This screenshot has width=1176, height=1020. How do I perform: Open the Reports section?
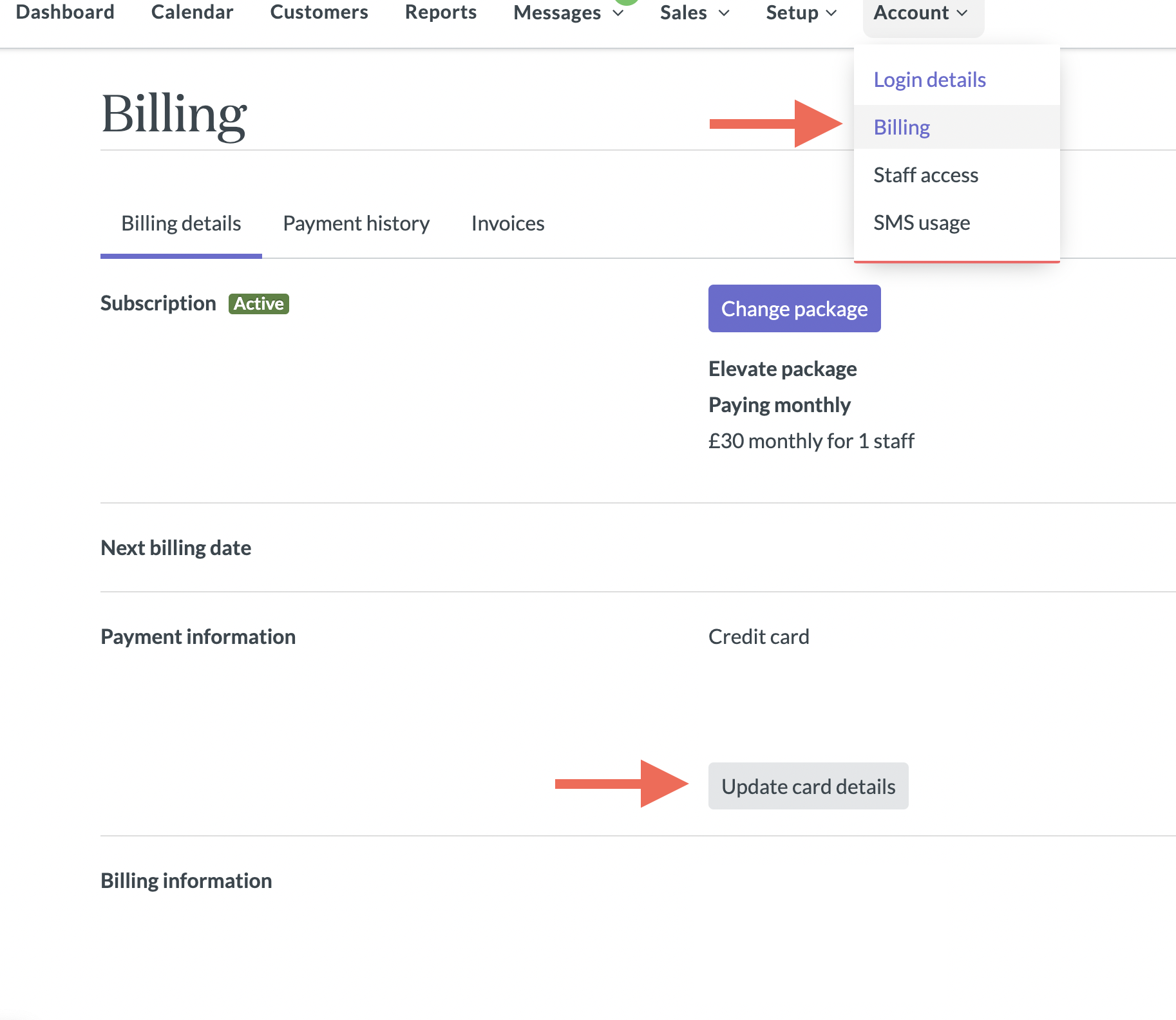coord(441,12)
